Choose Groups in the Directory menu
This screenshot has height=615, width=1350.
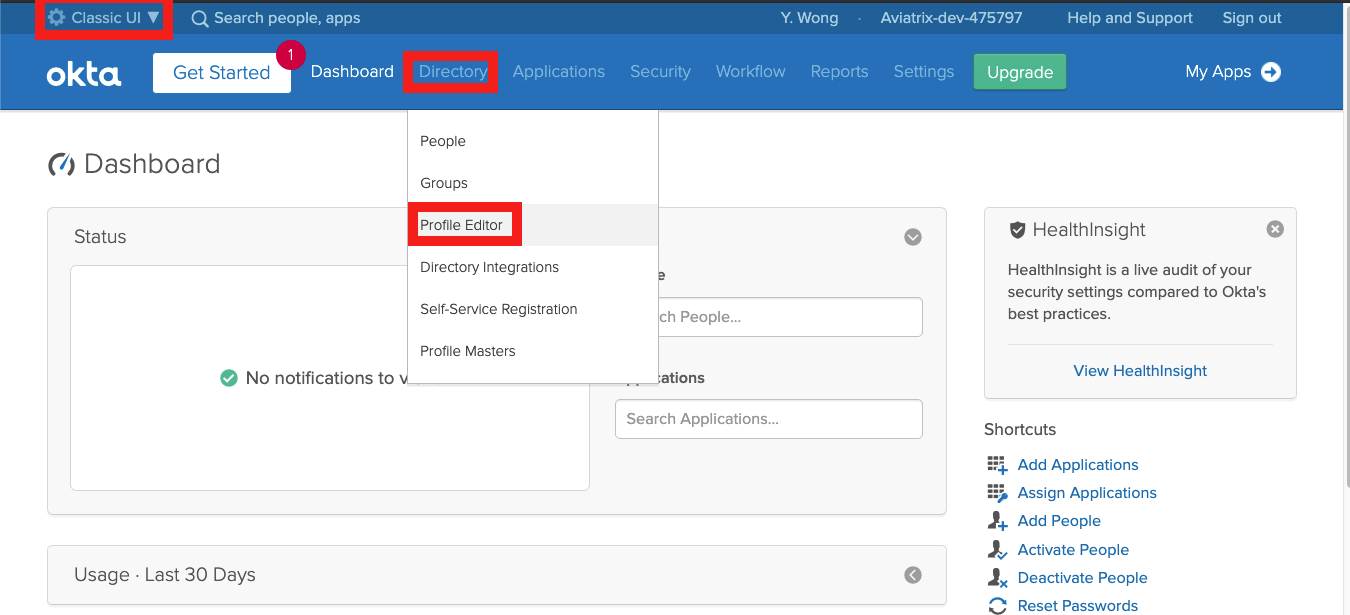(444, 183)
